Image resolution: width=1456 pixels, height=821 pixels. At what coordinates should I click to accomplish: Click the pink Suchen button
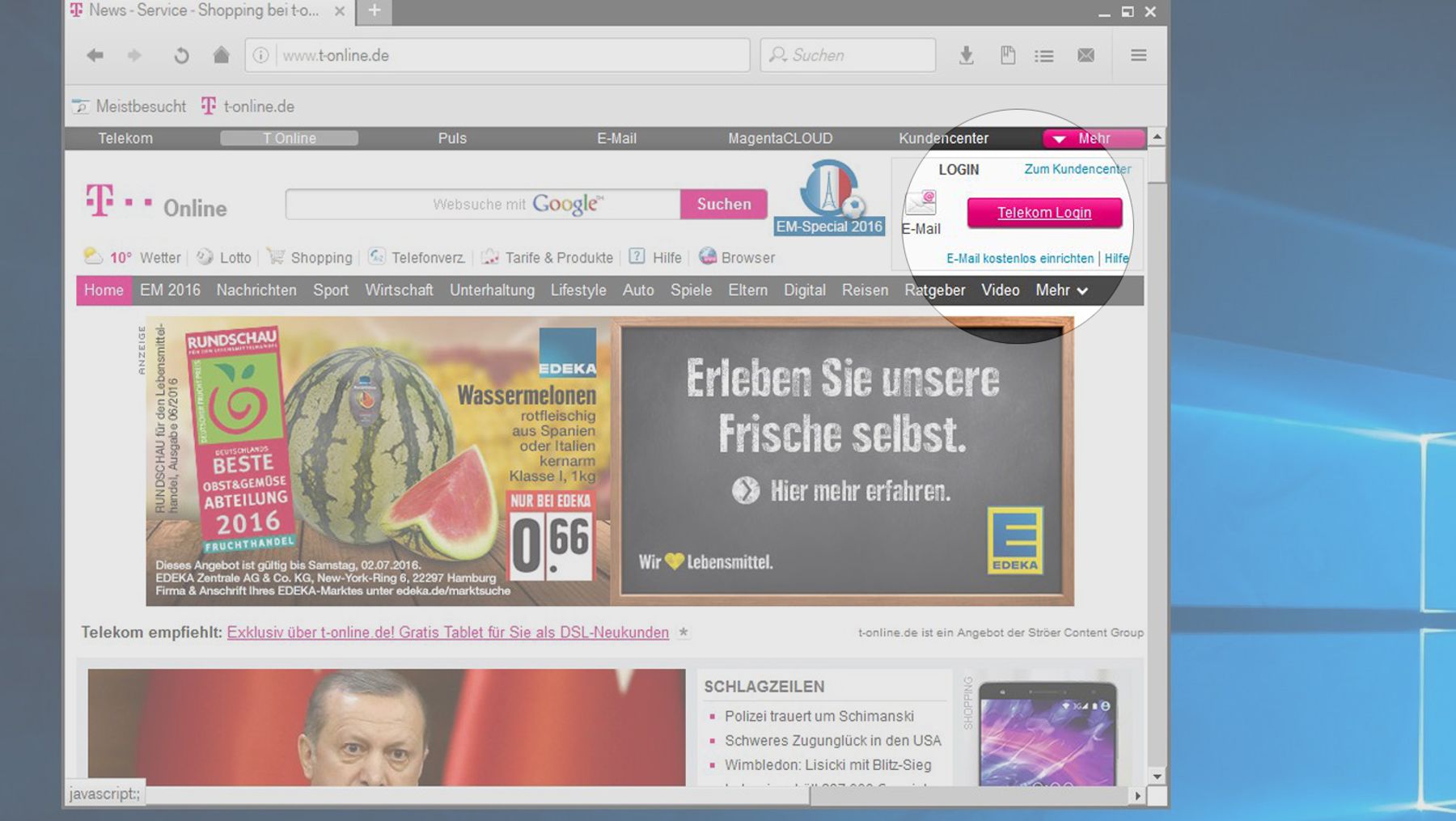click(x=724, y=205)
